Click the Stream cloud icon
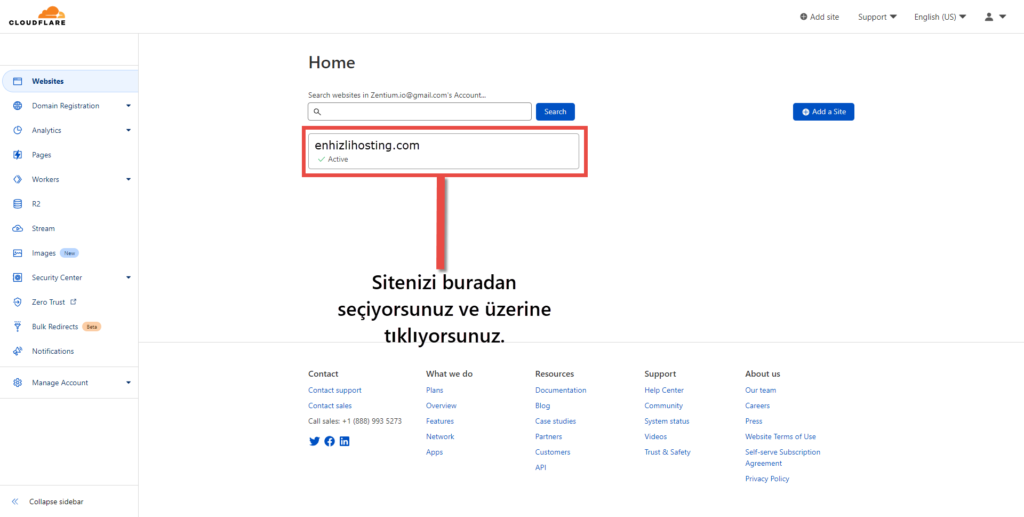 tap(18, 229)
